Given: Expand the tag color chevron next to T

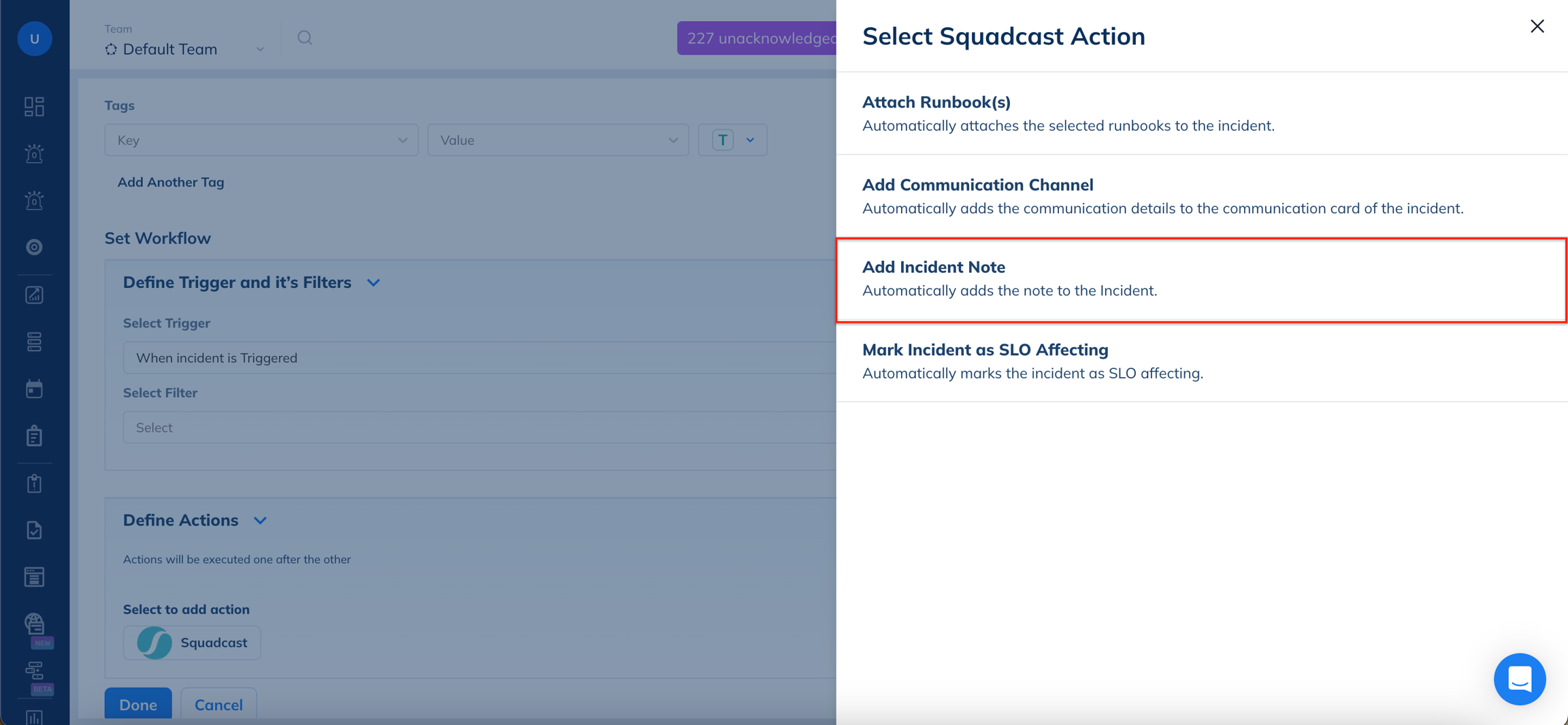Looking at the screenshot, I should tap(750, 140).
